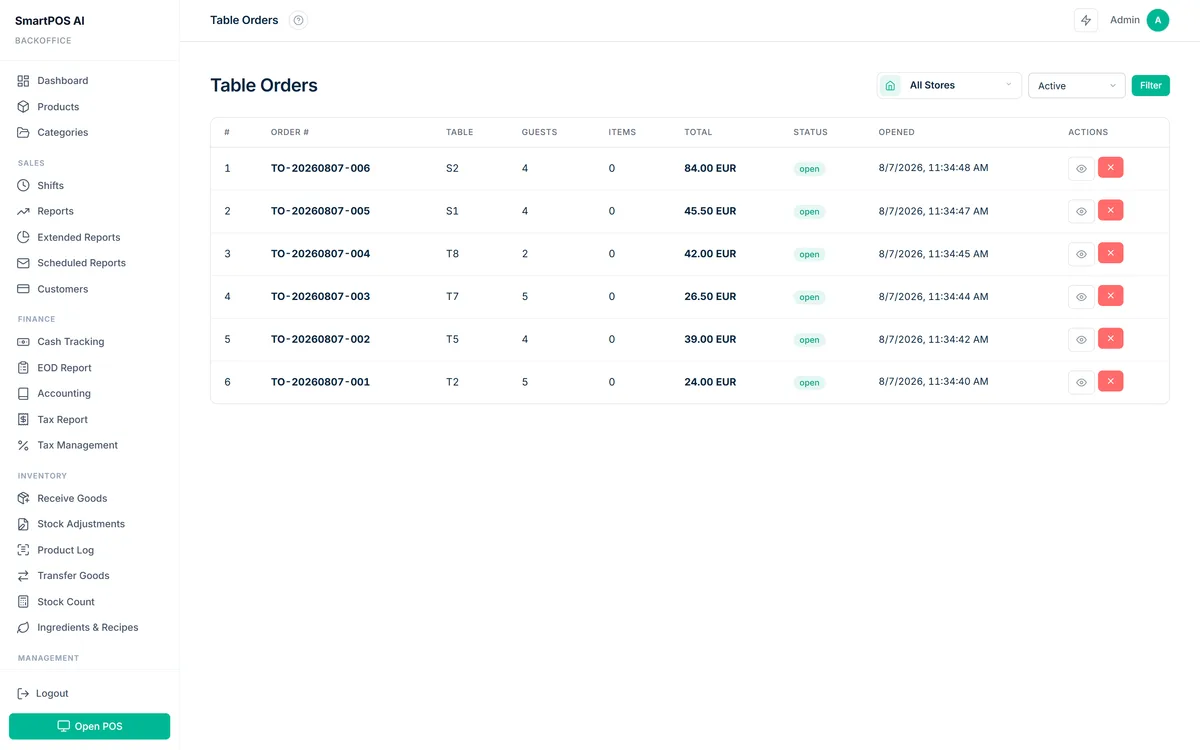
Task: Click the open status badge for table T5
Action: point(809,340)
